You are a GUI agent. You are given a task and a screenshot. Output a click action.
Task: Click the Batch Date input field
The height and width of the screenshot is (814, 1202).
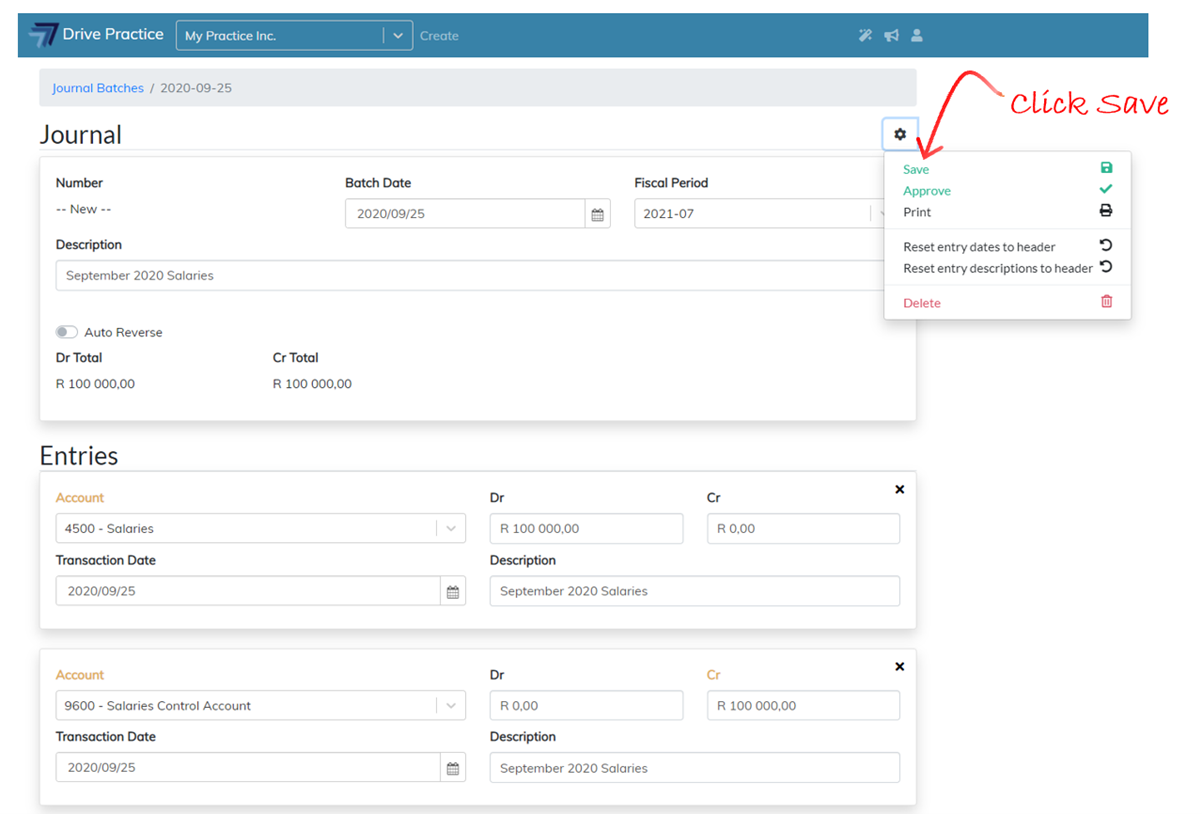click(465, 214)
